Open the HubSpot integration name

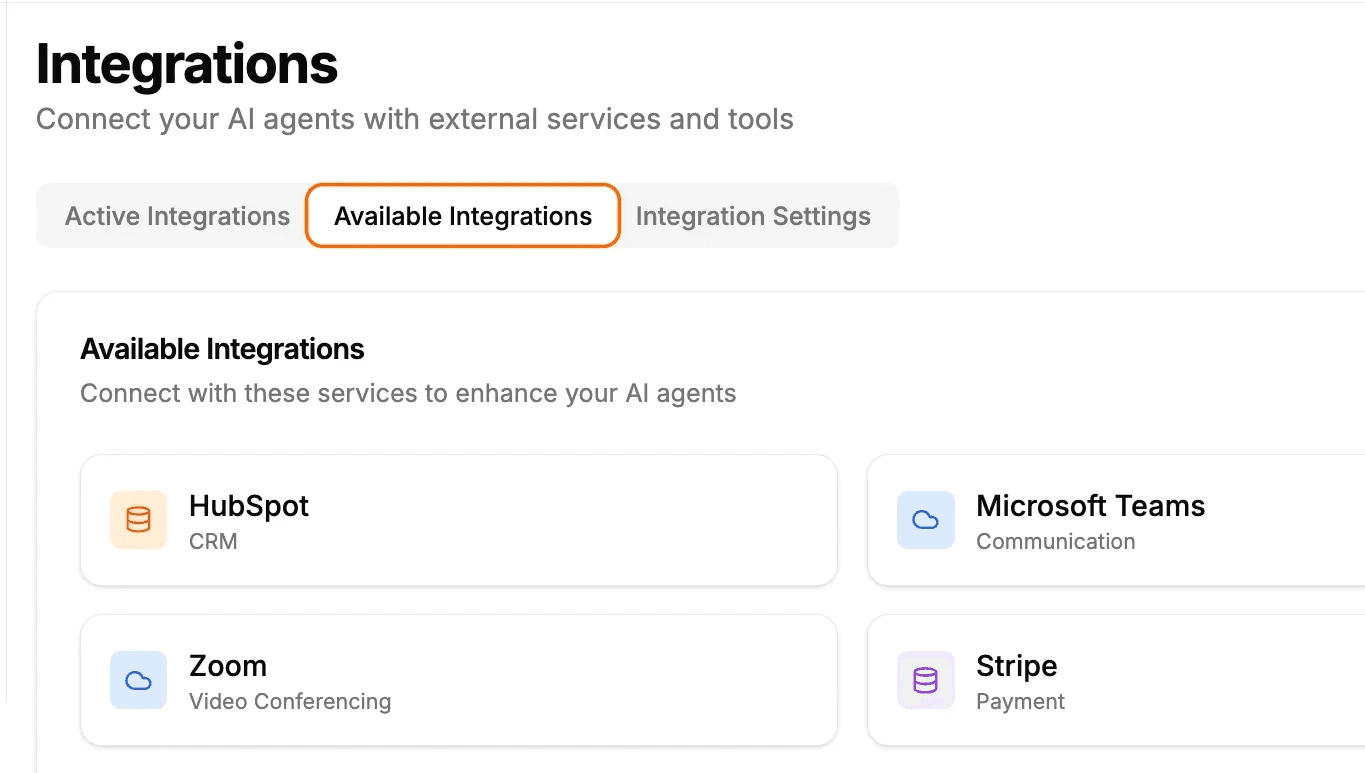click(249, 506)
